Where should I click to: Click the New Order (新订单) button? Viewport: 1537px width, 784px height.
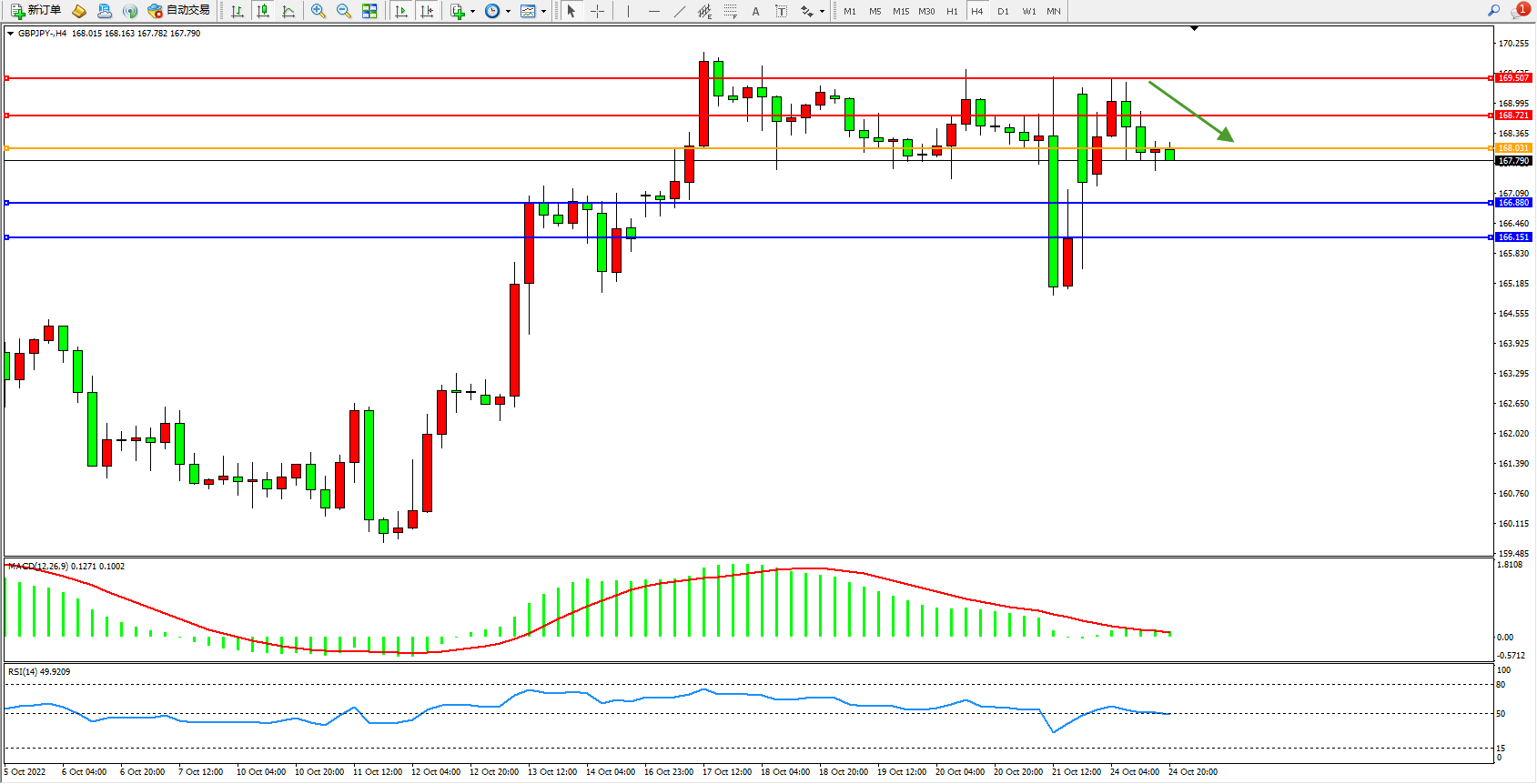click(36, 11)
